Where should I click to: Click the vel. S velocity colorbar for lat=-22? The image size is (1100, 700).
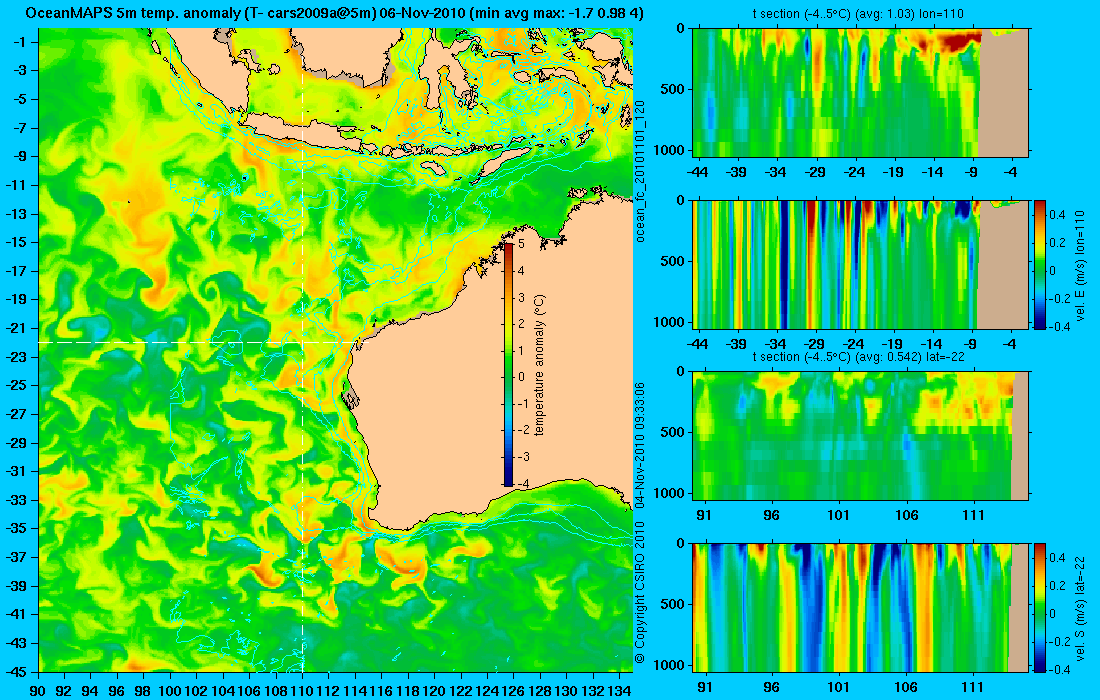click(x=1039, y=607)
